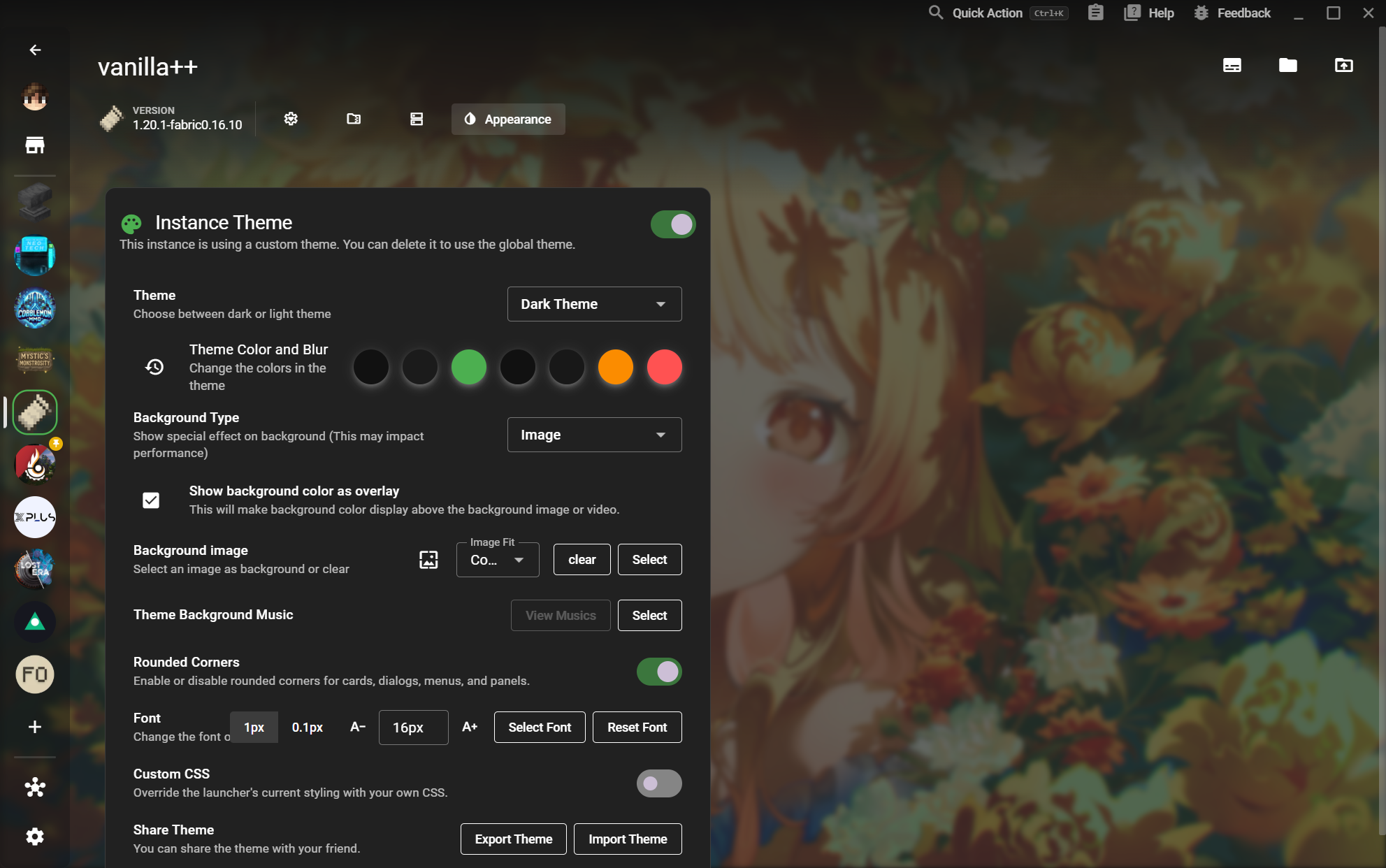Open launcher settings gear in sidebar
1386x868 pixels.
35,837
